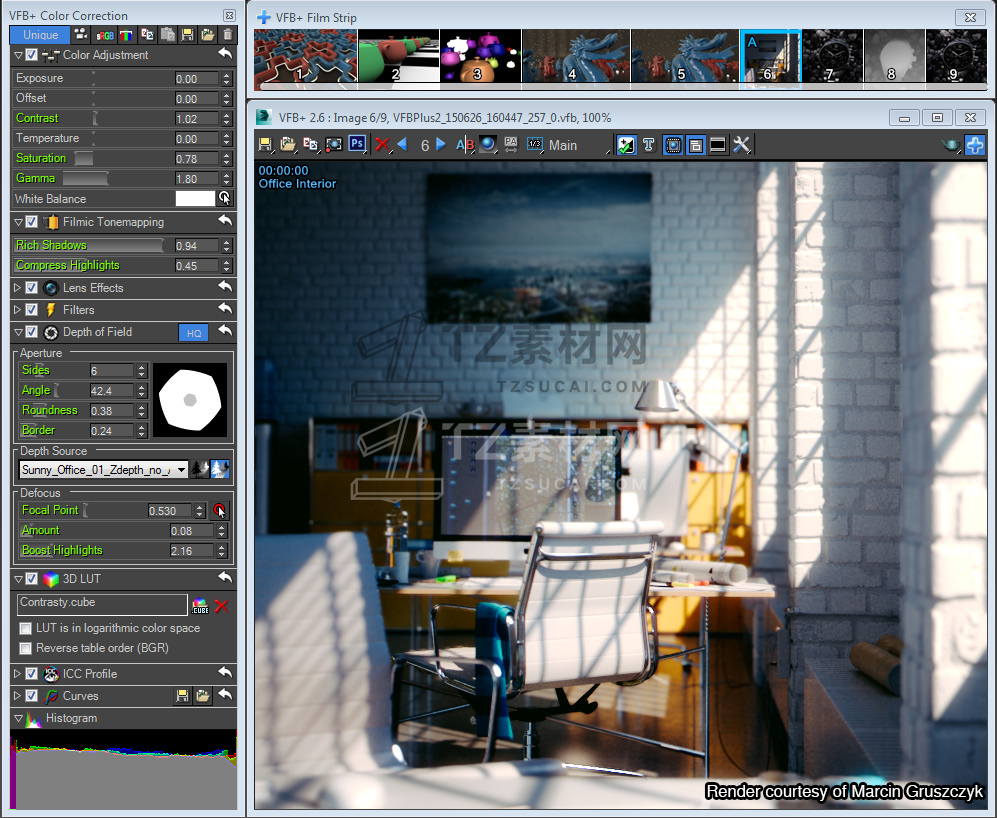
Task: Click the Contrasty.cube file field
Action: [x=102, y=604]
